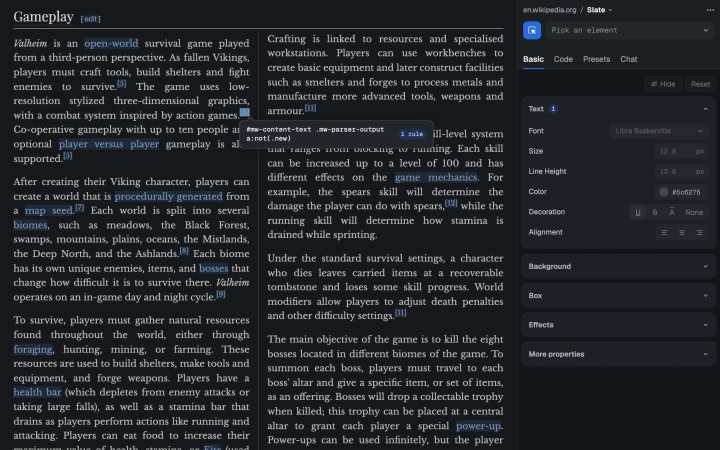The image size is (720, 450).
Task: Set decoration to None
Action: (694, 212)
